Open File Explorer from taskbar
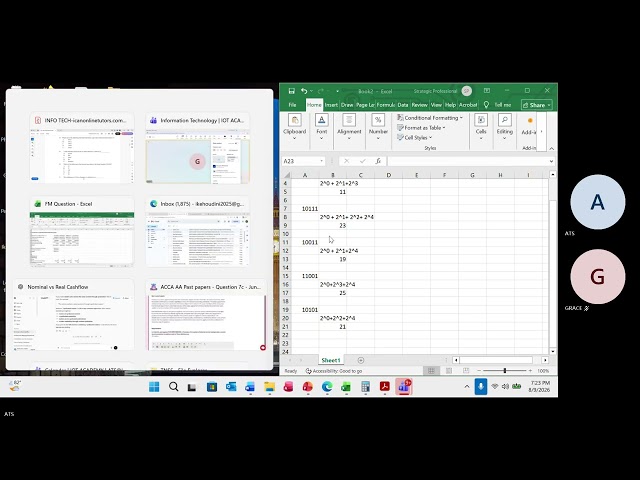Screen dimensions: 640x480 click(x=269, y=386)
